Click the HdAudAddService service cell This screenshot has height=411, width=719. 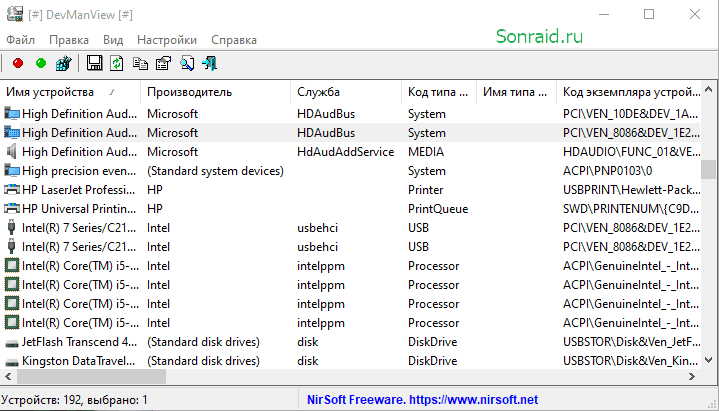click(345, 152)
